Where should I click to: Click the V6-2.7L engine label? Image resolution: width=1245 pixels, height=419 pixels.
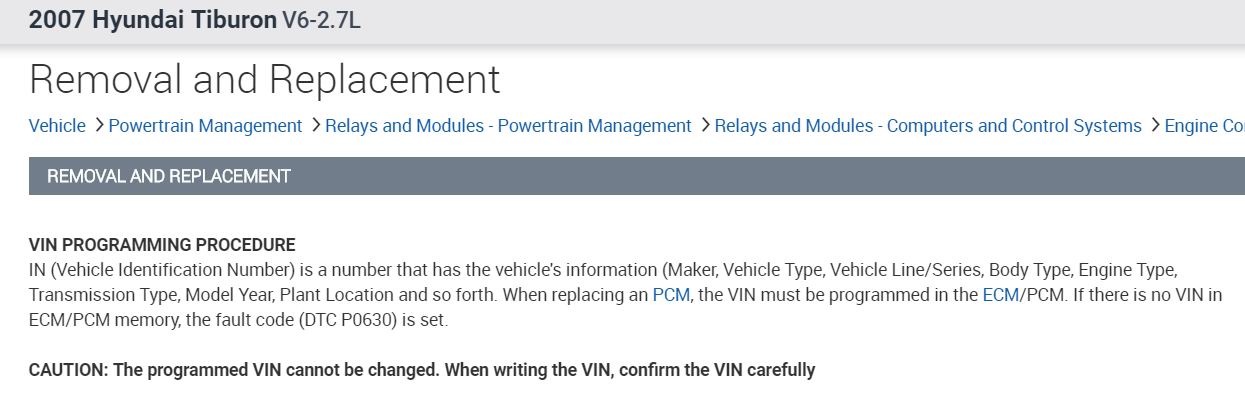coord(321,21)
